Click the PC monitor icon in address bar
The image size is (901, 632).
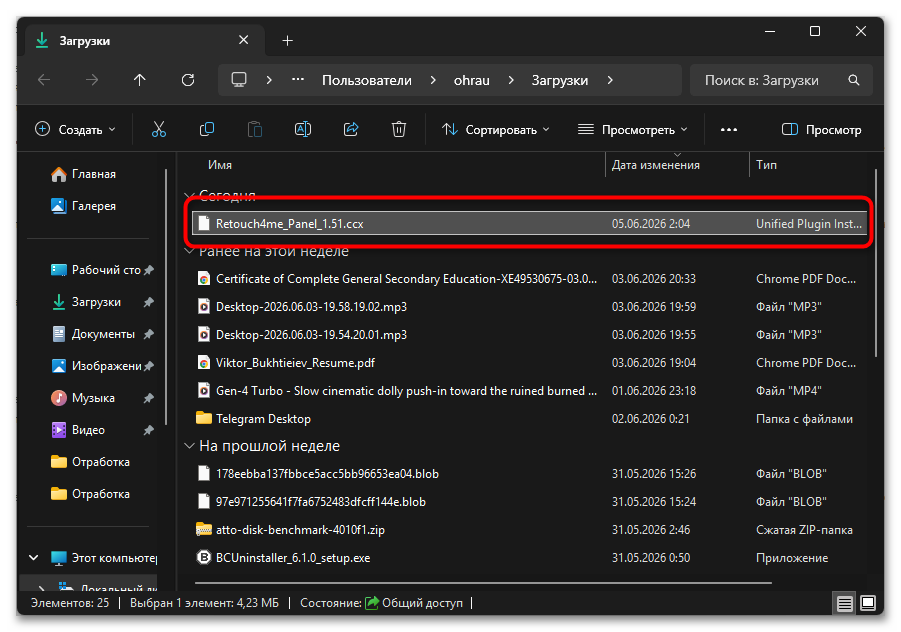click(x=239, y=79)
